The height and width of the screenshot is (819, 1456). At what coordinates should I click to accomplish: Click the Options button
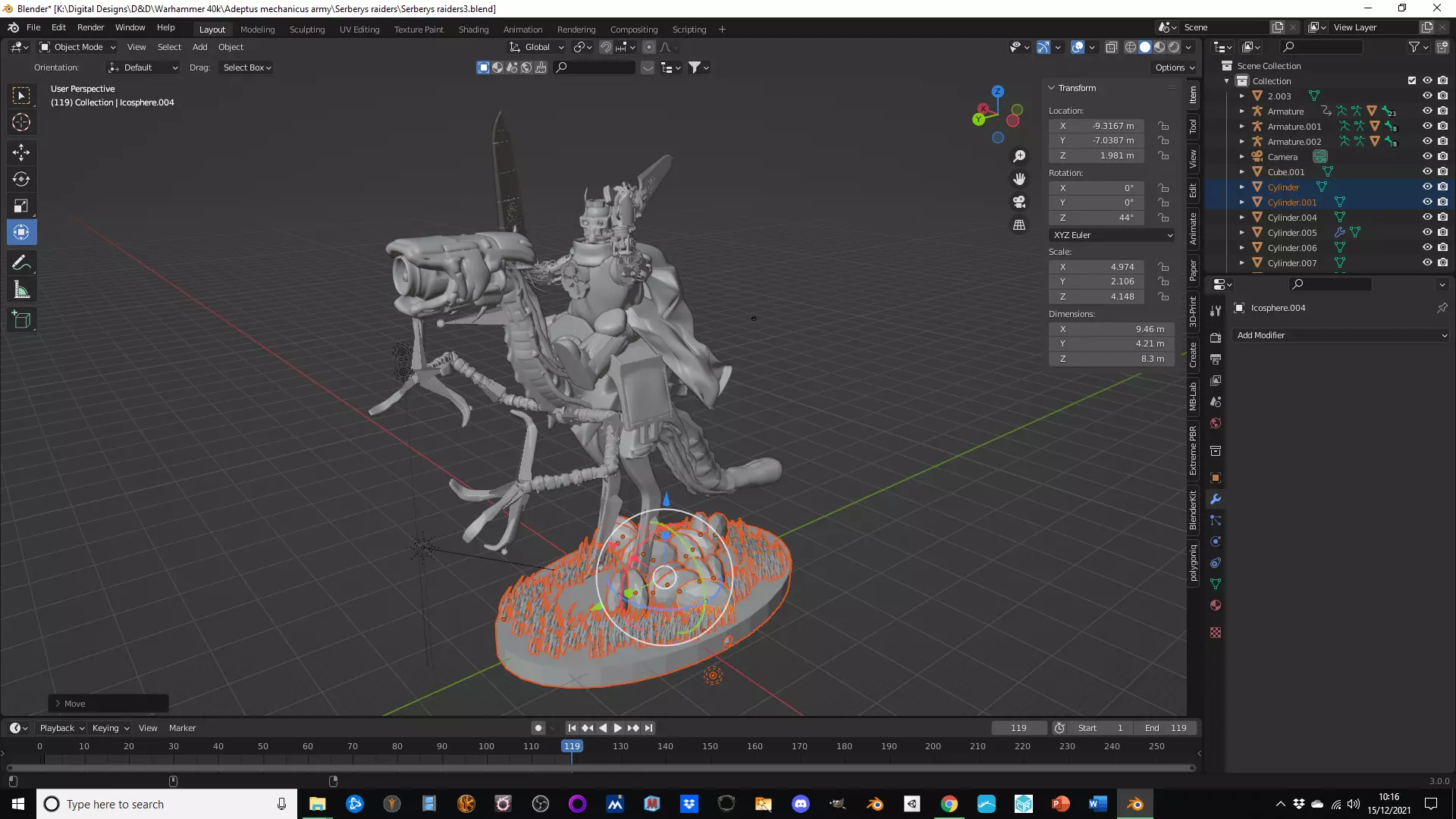tap(1175, 67)
